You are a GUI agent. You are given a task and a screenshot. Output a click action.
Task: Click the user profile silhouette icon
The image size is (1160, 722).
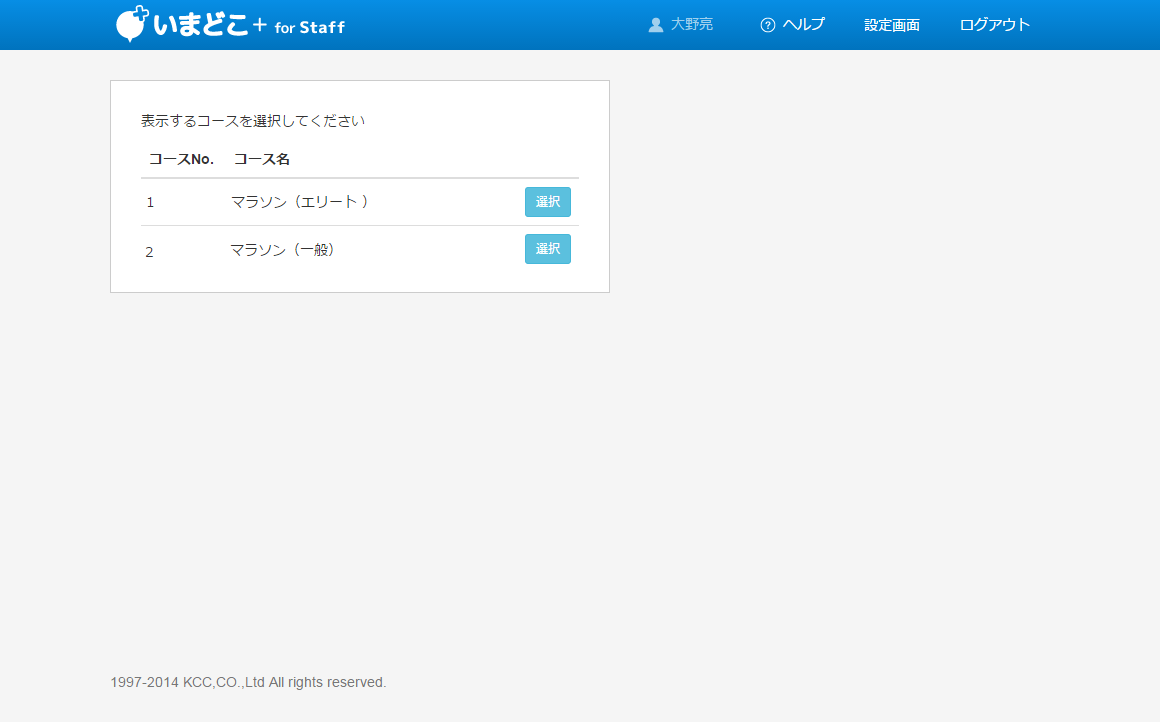coord(656,25)
